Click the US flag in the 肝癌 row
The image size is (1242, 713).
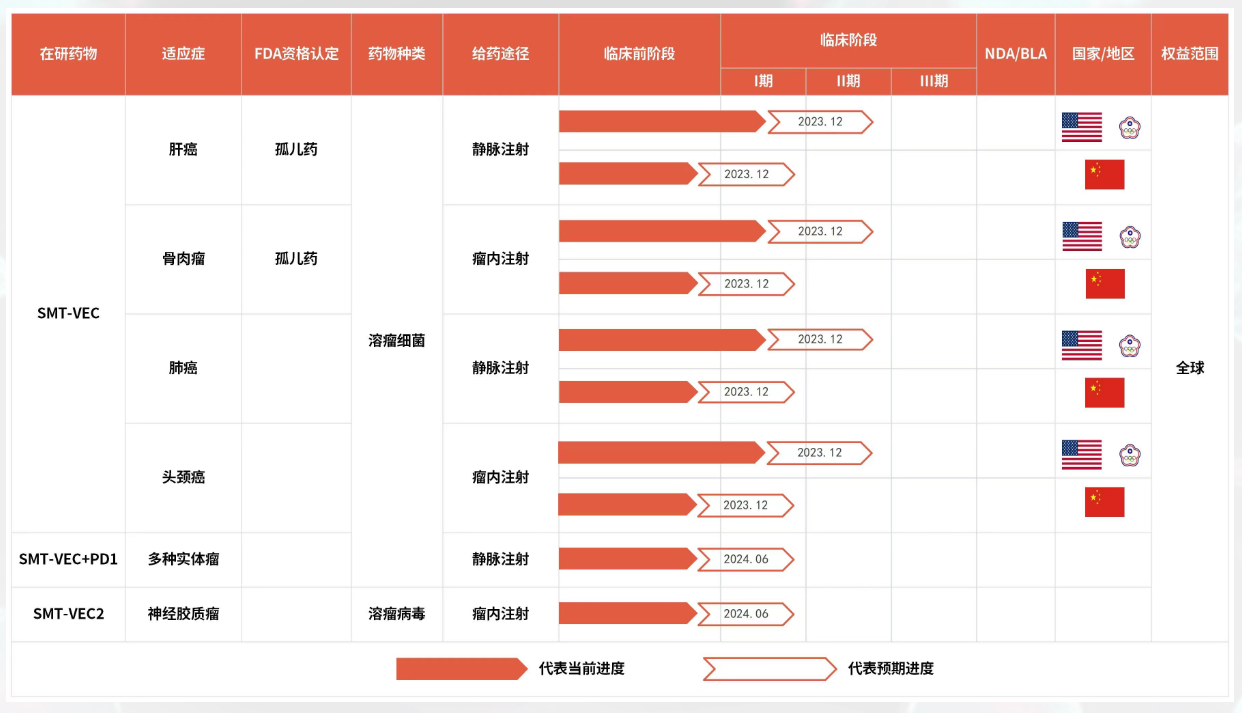[x=1081, y=128]
